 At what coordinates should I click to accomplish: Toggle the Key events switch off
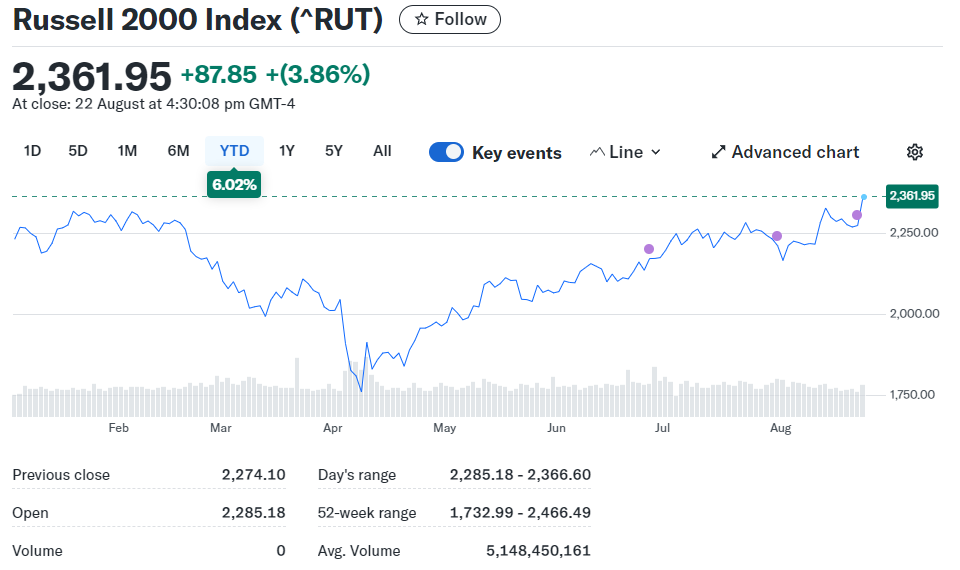446,152
